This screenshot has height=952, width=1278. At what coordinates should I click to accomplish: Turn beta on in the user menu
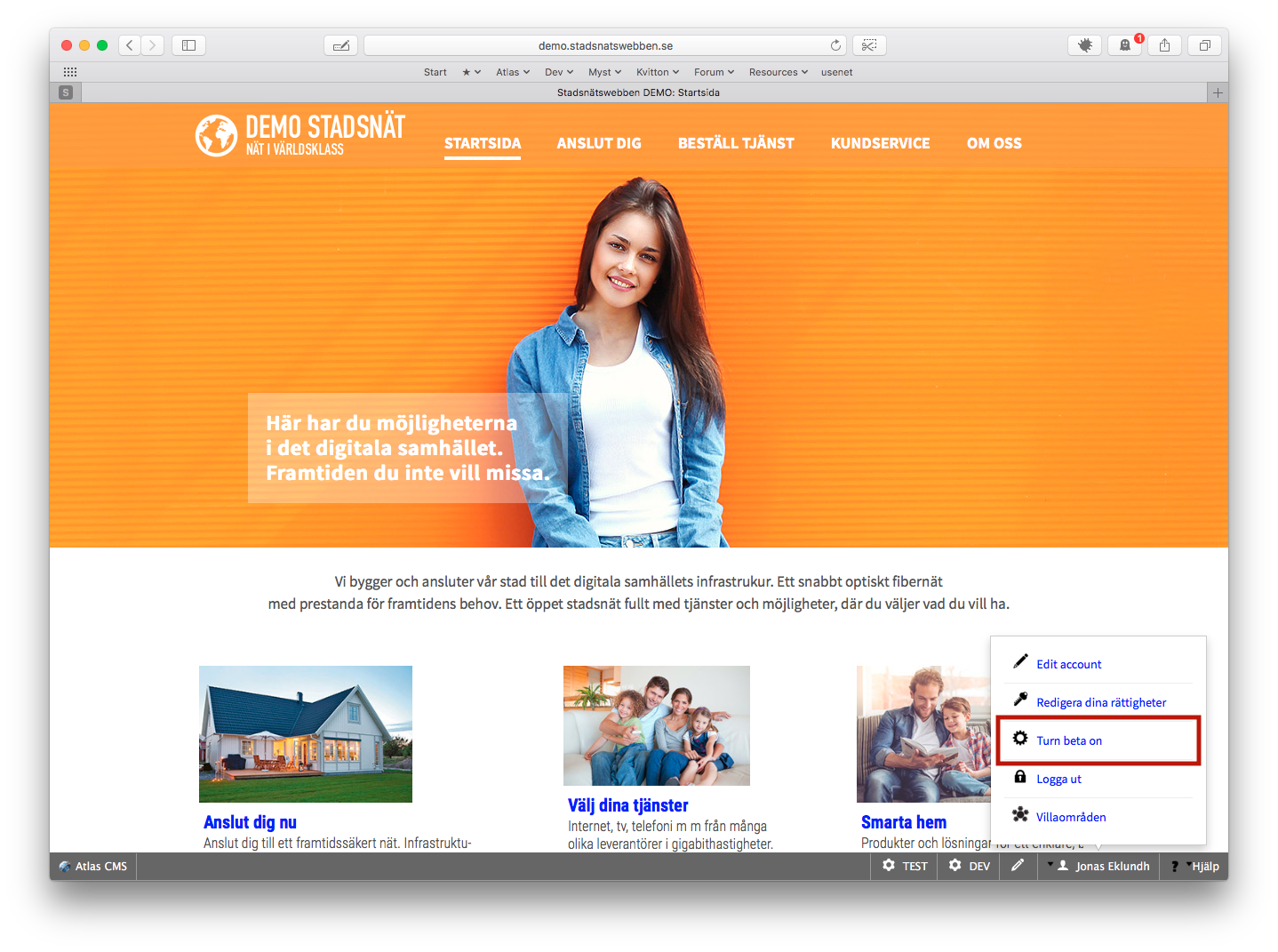(x=1069, y=740)
